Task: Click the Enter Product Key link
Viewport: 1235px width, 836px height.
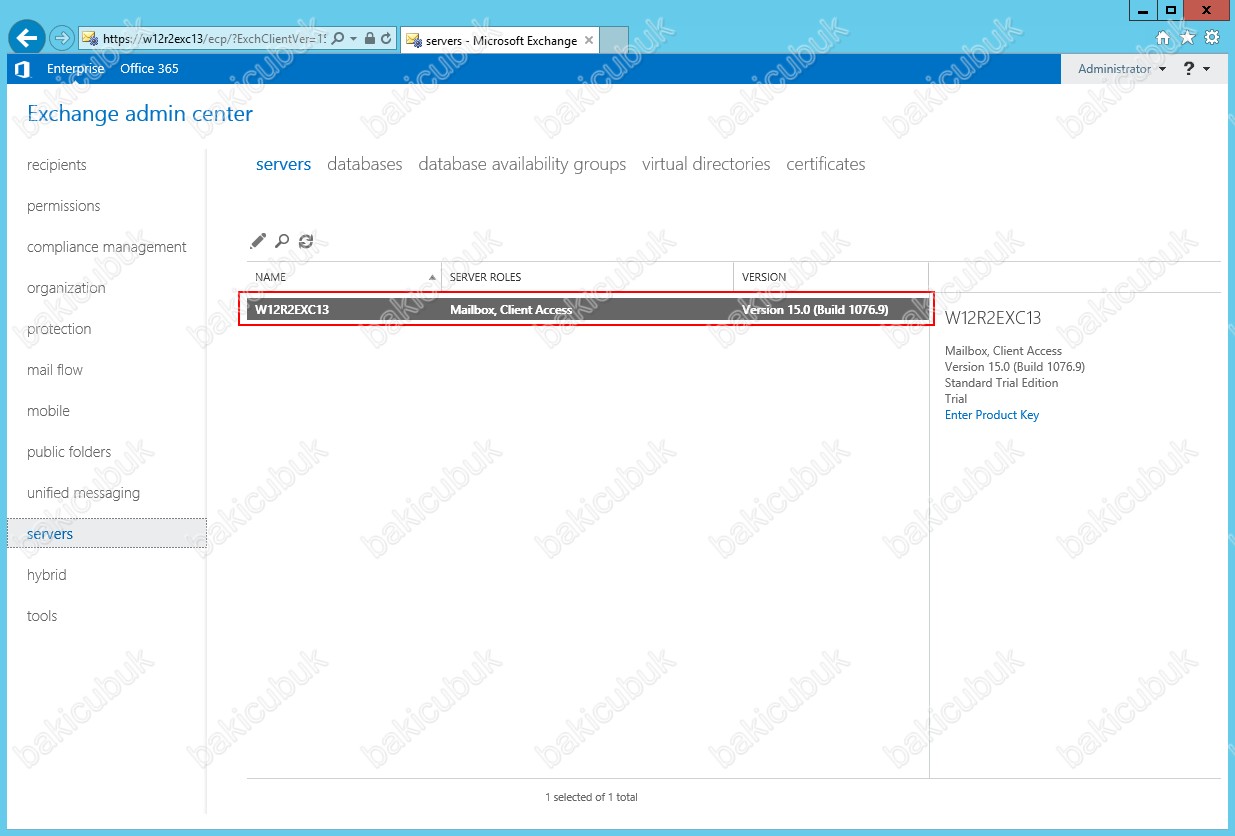Action: click(992, 415)
